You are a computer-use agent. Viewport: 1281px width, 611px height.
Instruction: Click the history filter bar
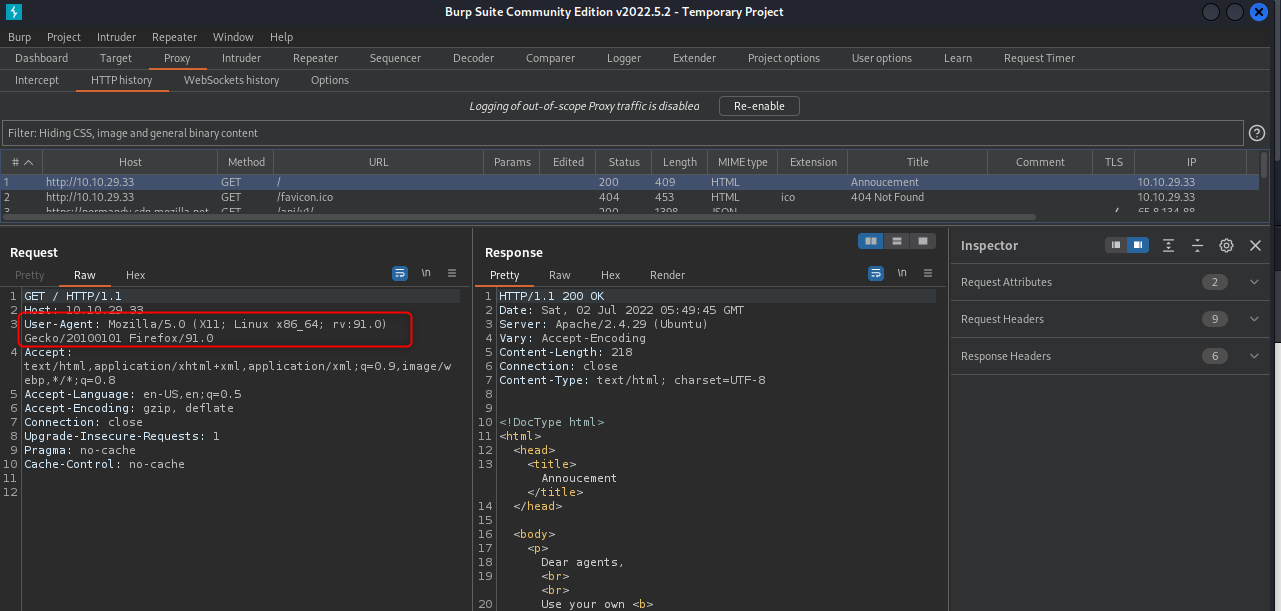tap(620, 133)
